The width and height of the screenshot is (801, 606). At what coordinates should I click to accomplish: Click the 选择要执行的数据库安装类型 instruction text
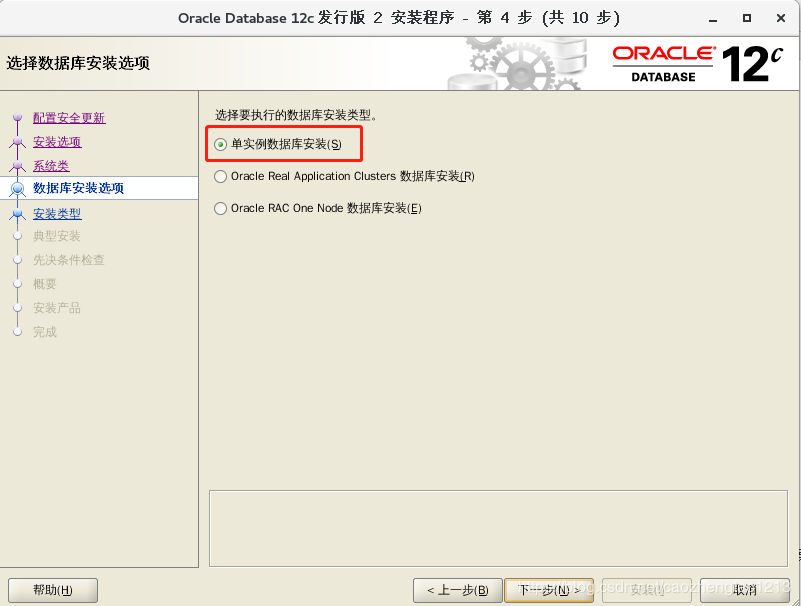tap(296, 115)
